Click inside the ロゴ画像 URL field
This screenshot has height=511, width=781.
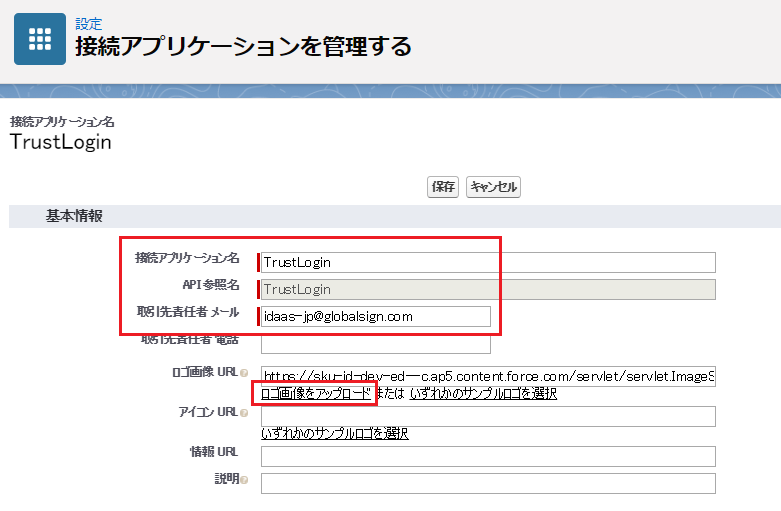pyautogui.click(x=488, y=376)
